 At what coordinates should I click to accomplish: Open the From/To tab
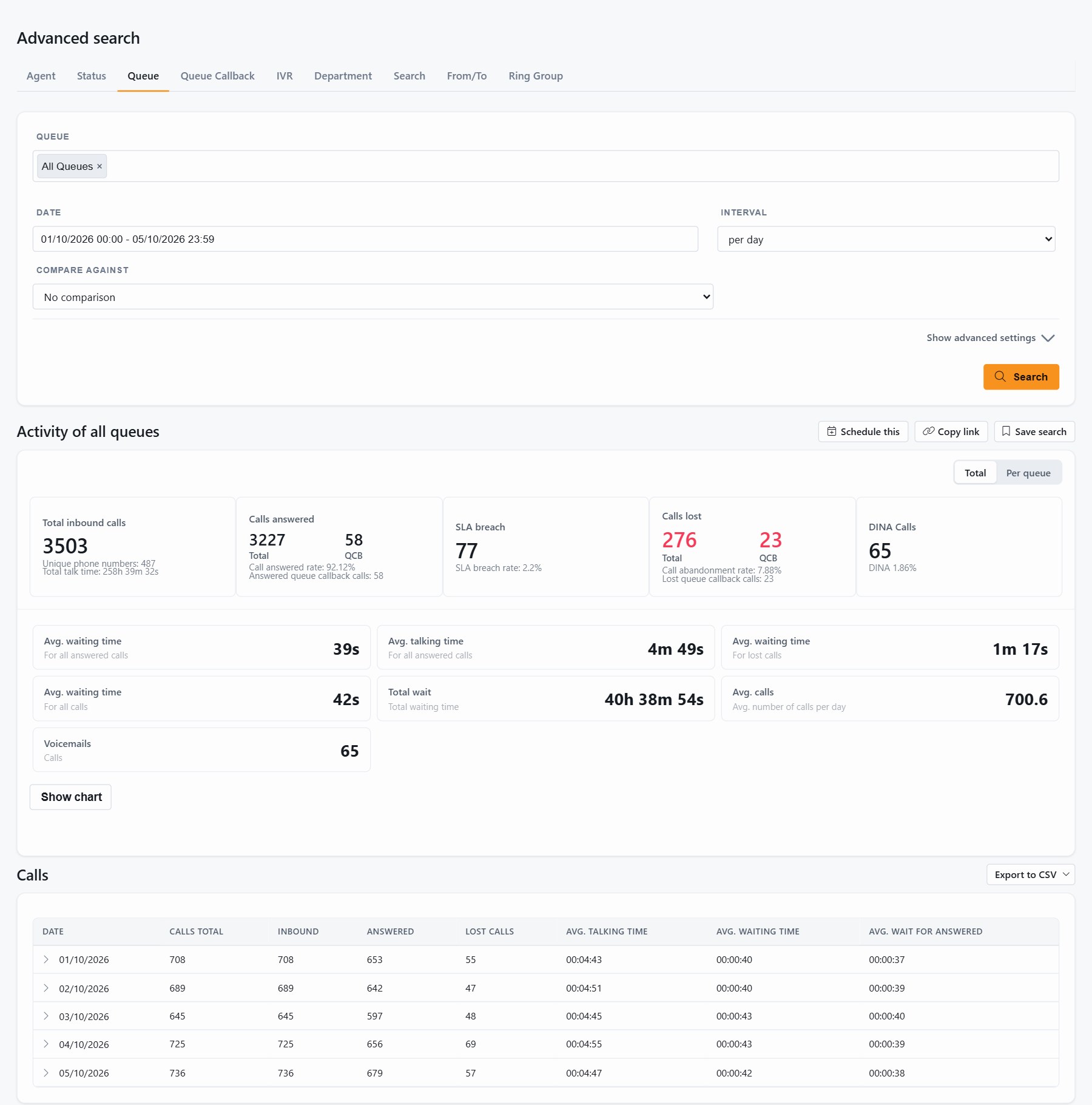click(x=467, y=76)
